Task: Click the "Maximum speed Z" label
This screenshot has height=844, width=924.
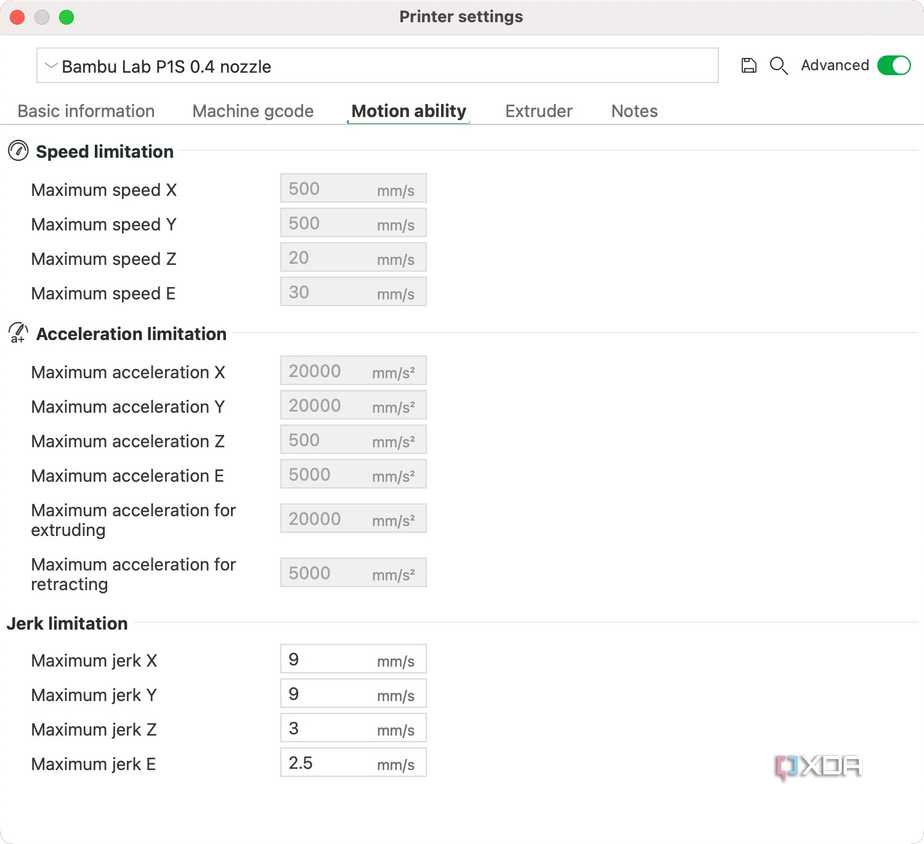Action: point(104,259)
